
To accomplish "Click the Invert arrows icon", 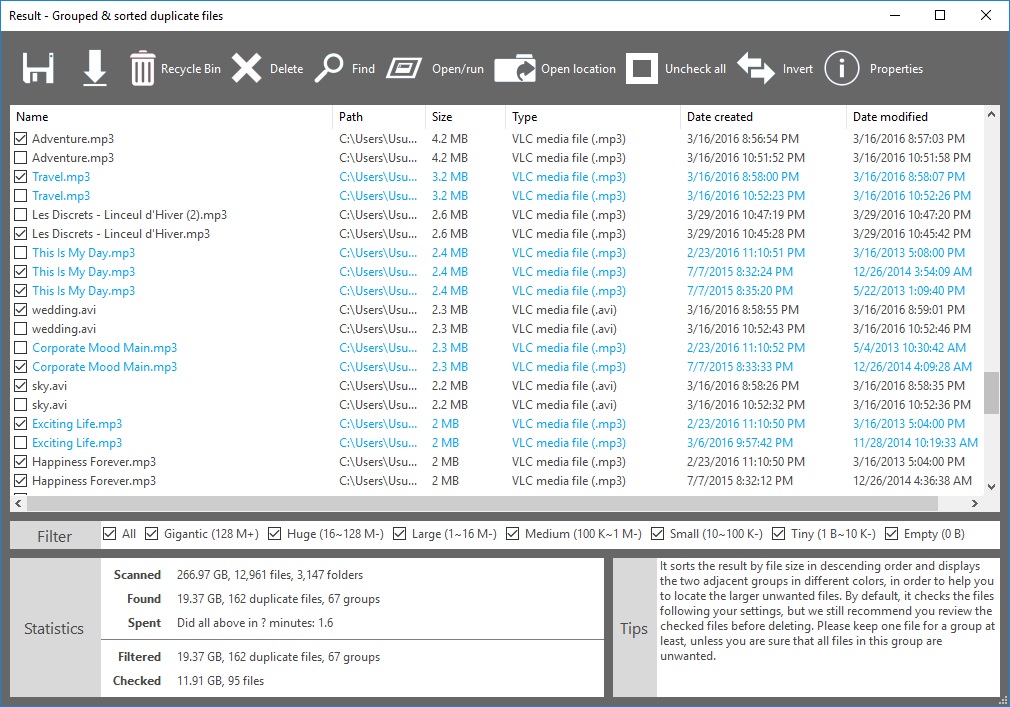I will tap(756, 68).
